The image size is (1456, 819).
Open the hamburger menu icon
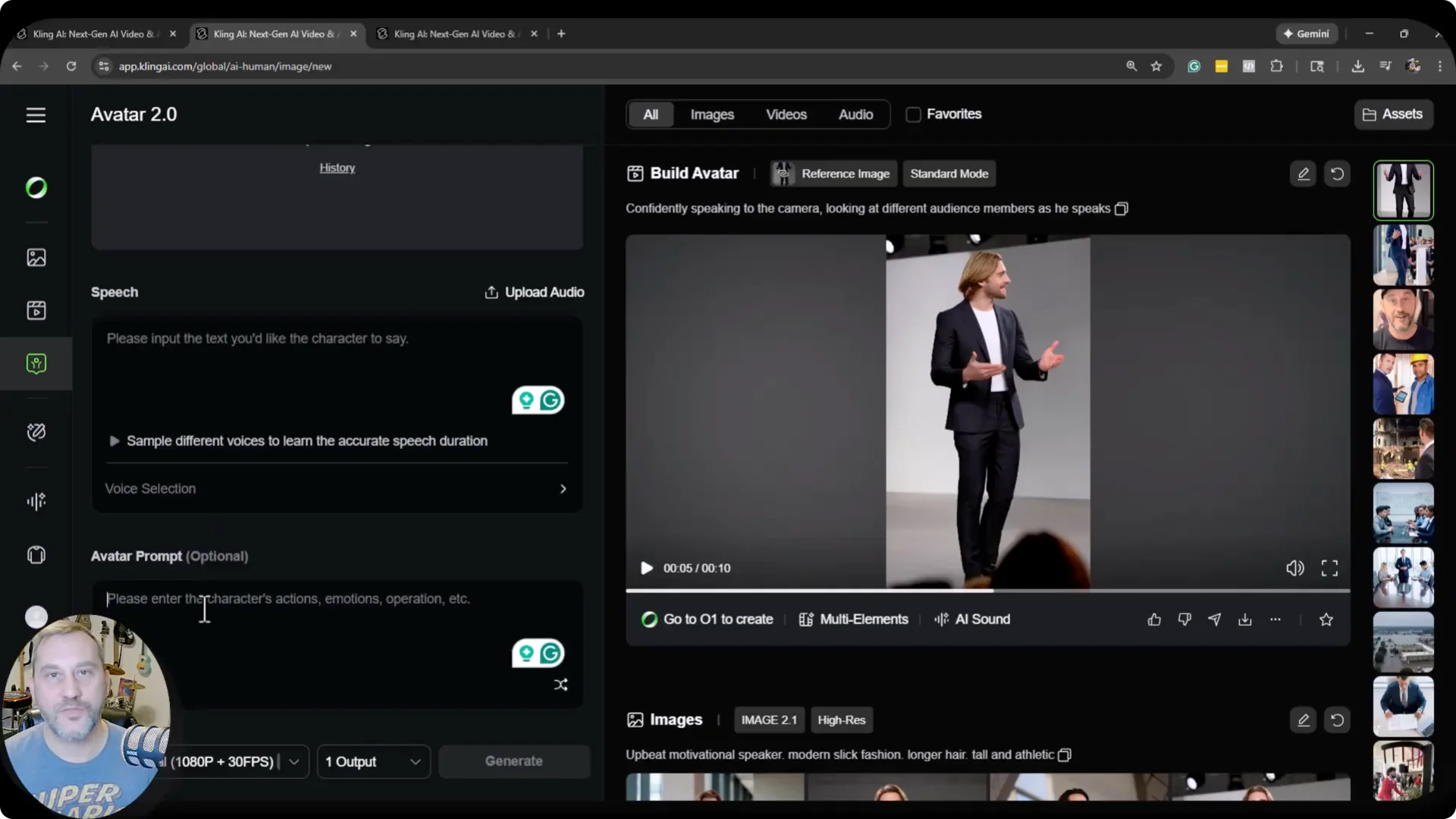(x=36, y=115)
